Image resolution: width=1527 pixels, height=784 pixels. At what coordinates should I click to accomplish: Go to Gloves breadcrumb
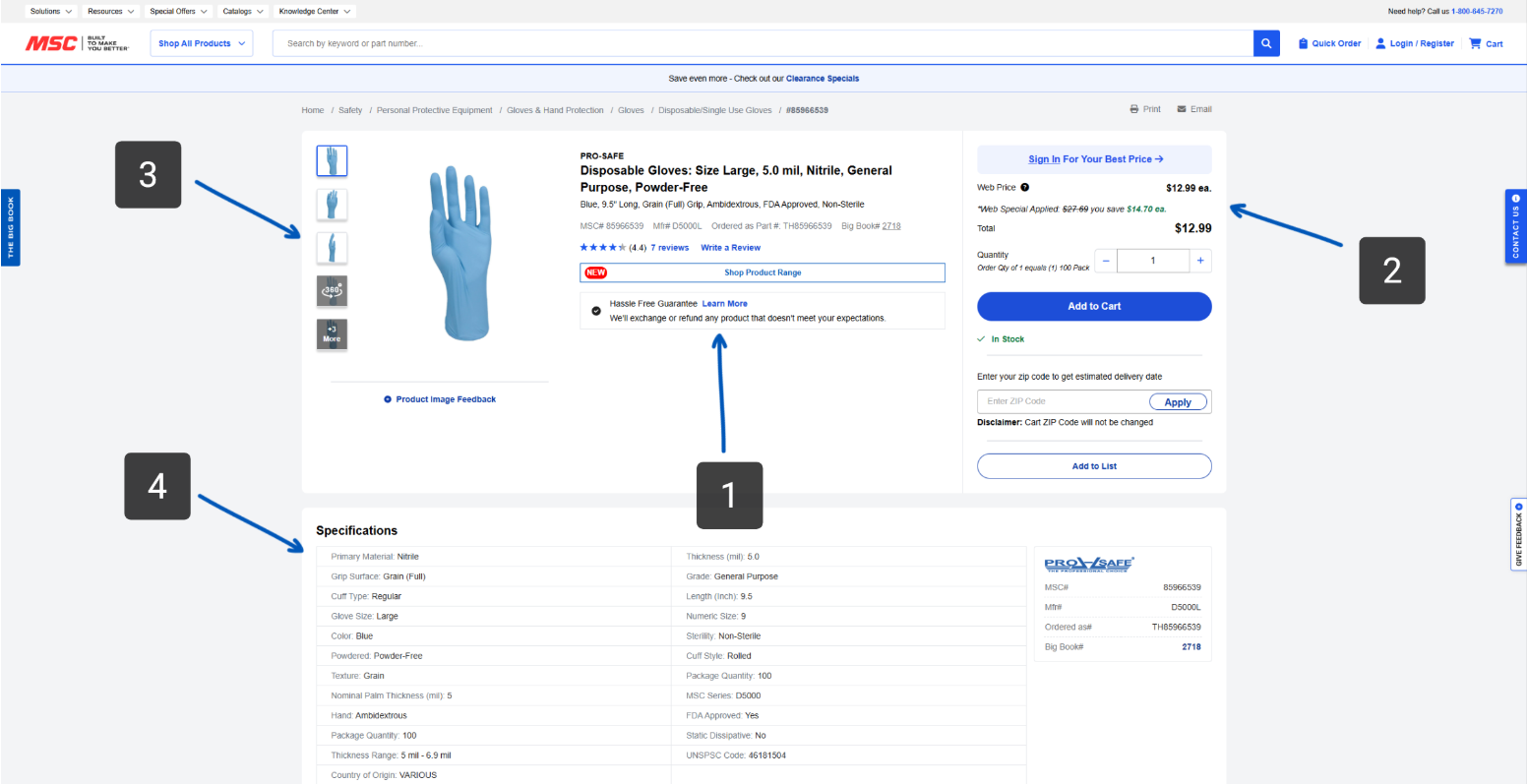click(x=631, y=110)
